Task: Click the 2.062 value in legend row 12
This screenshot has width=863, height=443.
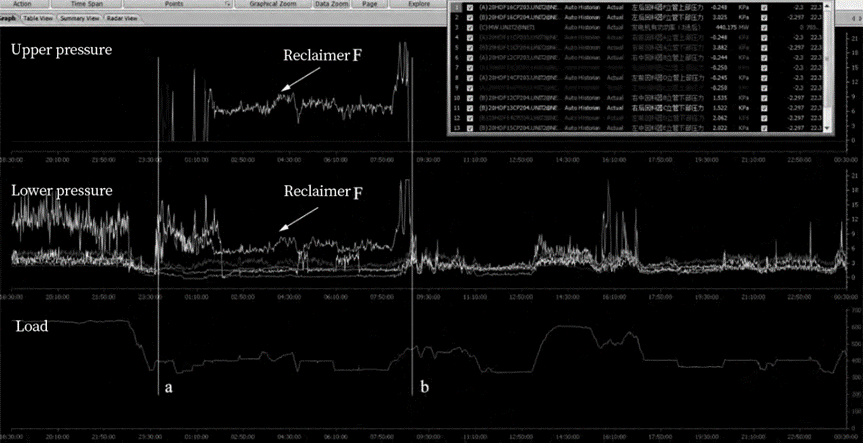Action: point(719,118)
